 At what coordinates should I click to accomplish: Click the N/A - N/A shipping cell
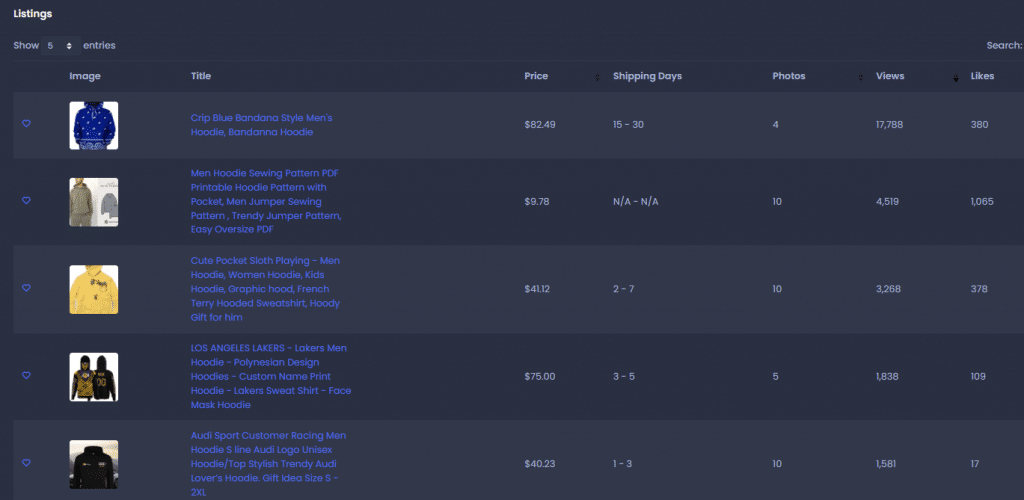point(635,202)
